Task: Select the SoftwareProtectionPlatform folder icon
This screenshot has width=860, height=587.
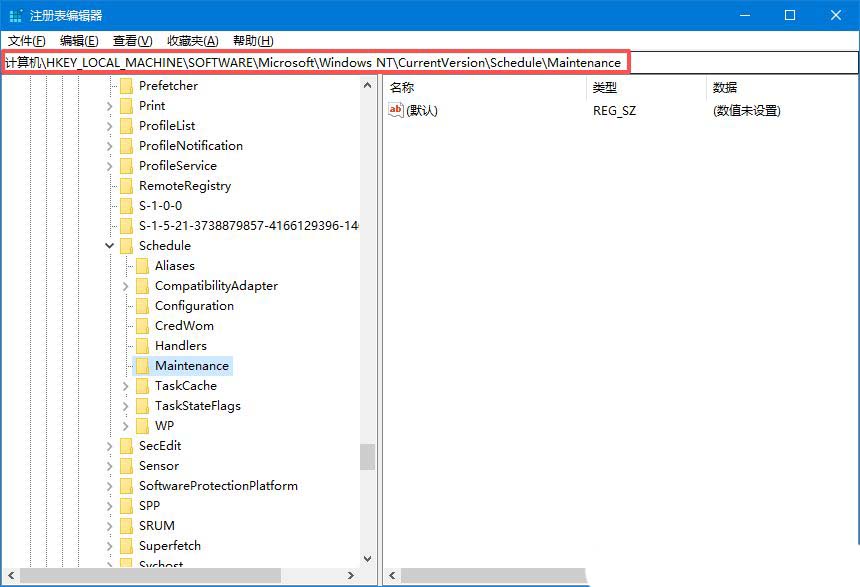Action: click(126, 486)
